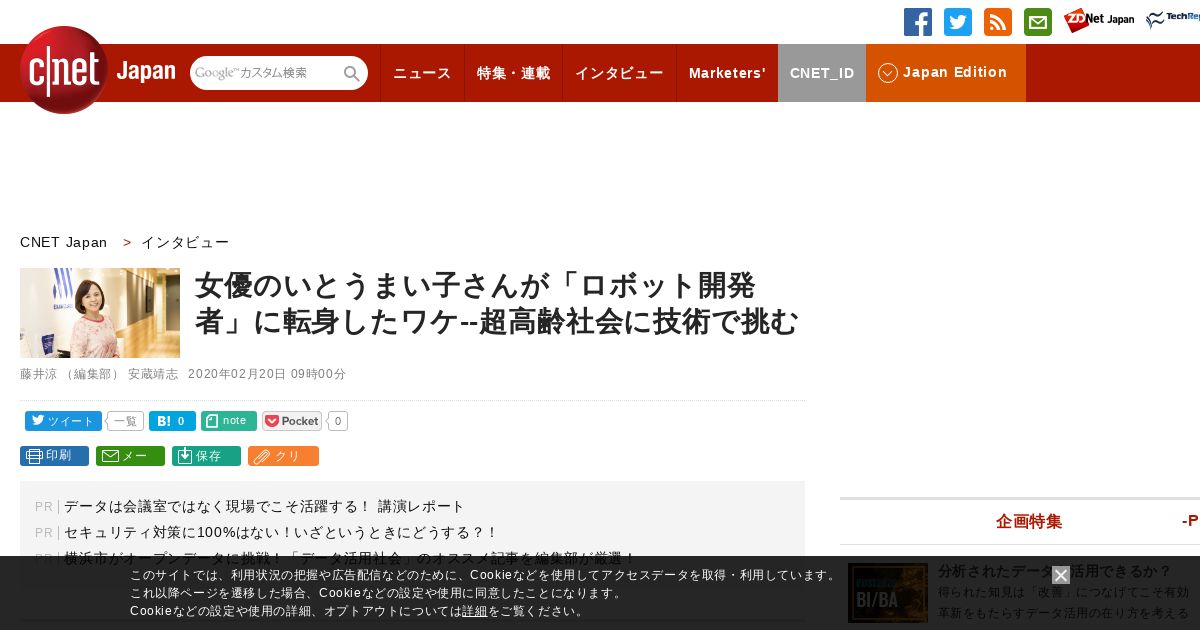This screenshot has width=1200, height=630.
Task: Visit the TechRepublic logo link
Action: [1173, 20]
